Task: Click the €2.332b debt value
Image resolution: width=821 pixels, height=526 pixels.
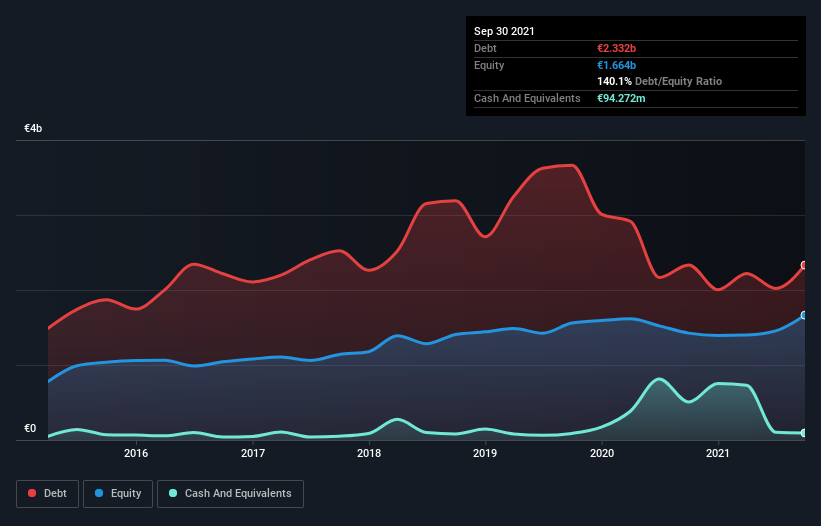Action: click(x=616, y=48)
